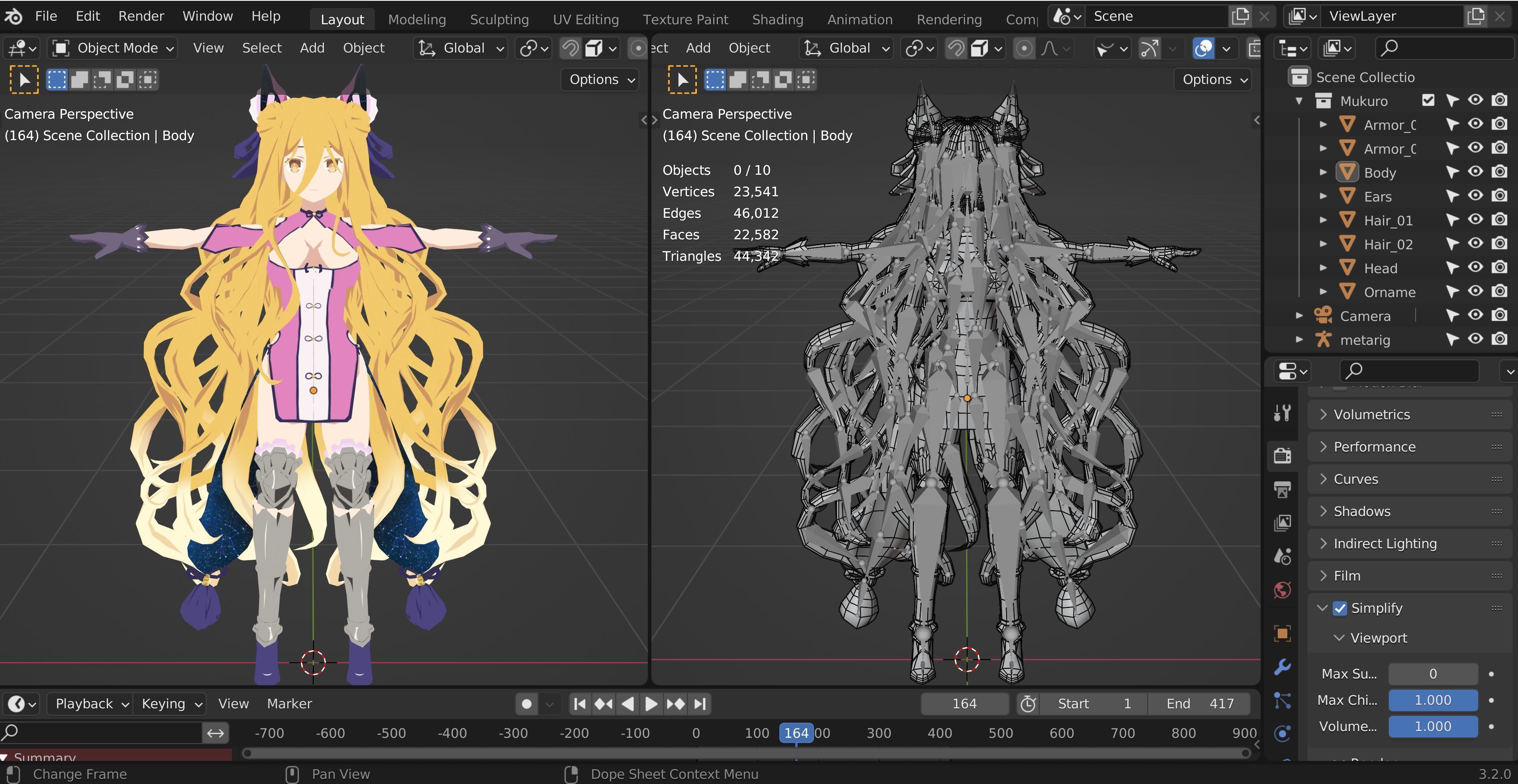Viewport: 1518px width, 784px height.
Task: Open the Keying dropdown in timeline
Action: [170, 704]
